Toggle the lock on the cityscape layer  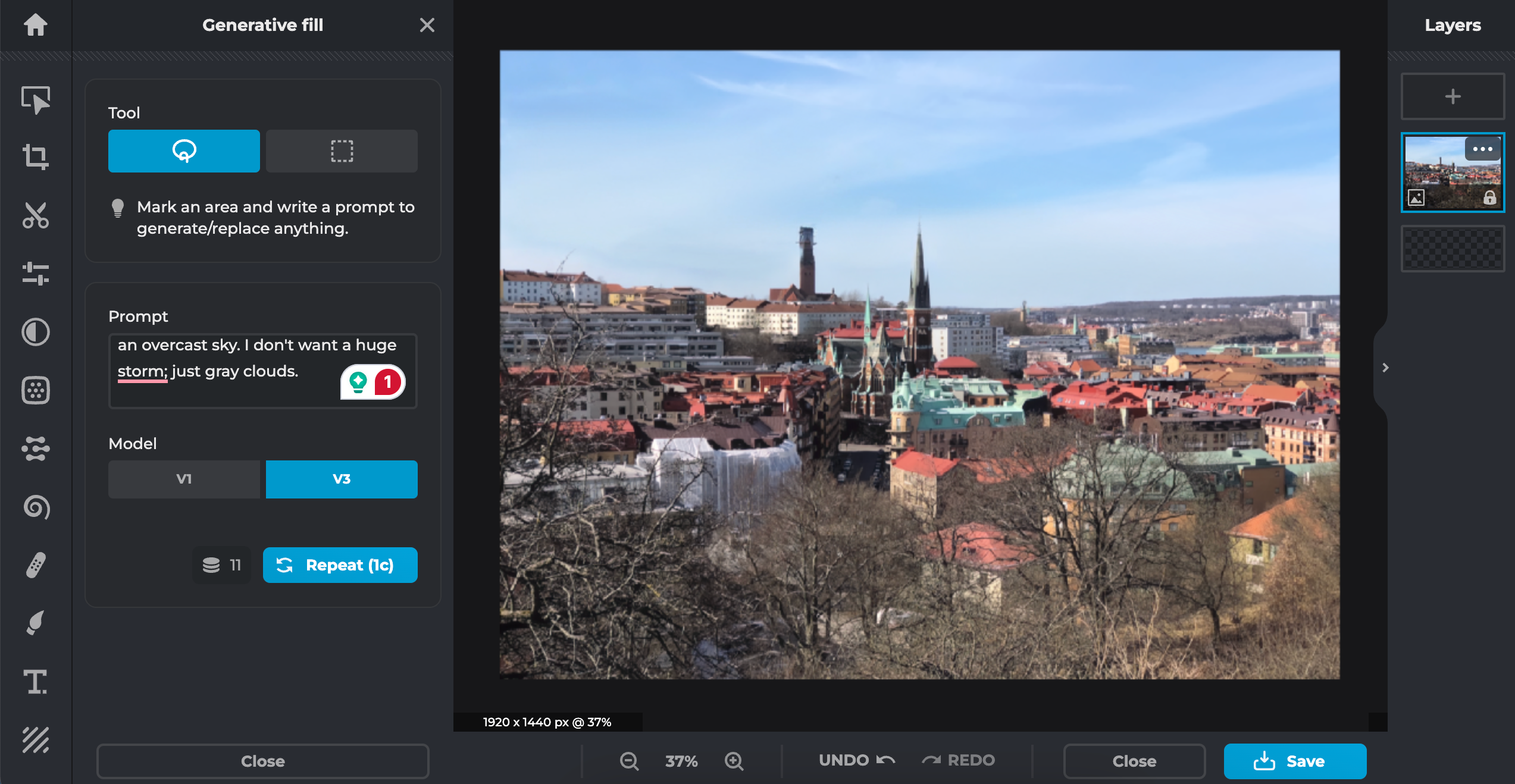tap(1489, 198)
